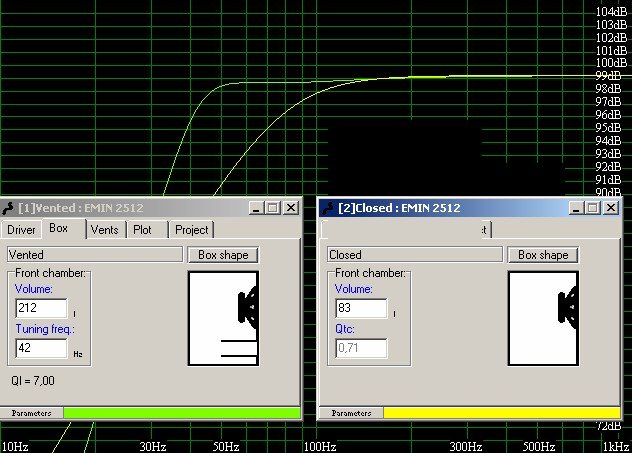Close the [1]Vented window
Screen dimensions: 632x453
pos(291,208)
